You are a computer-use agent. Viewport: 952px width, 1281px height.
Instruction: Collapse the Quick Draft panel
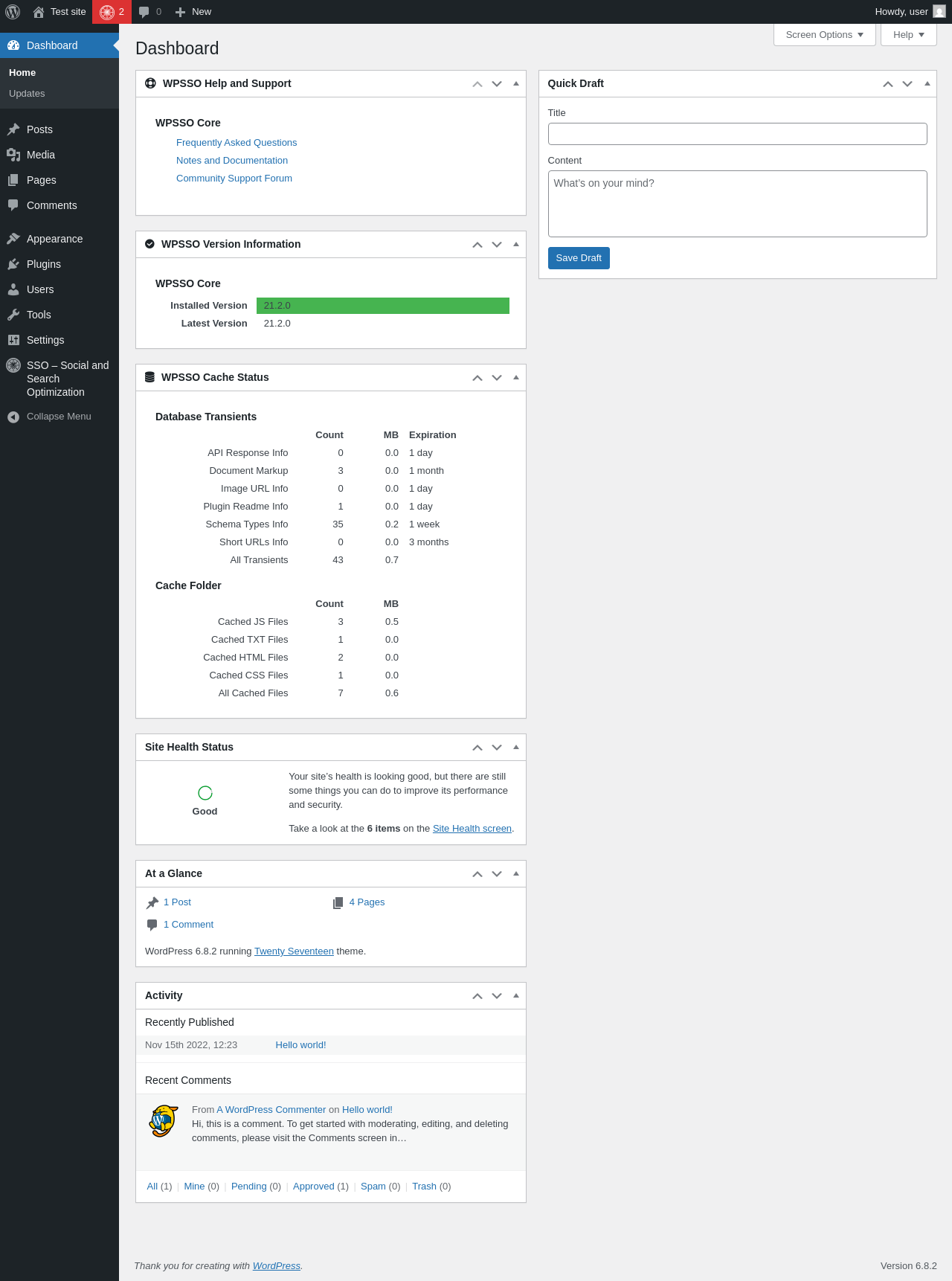927,83
